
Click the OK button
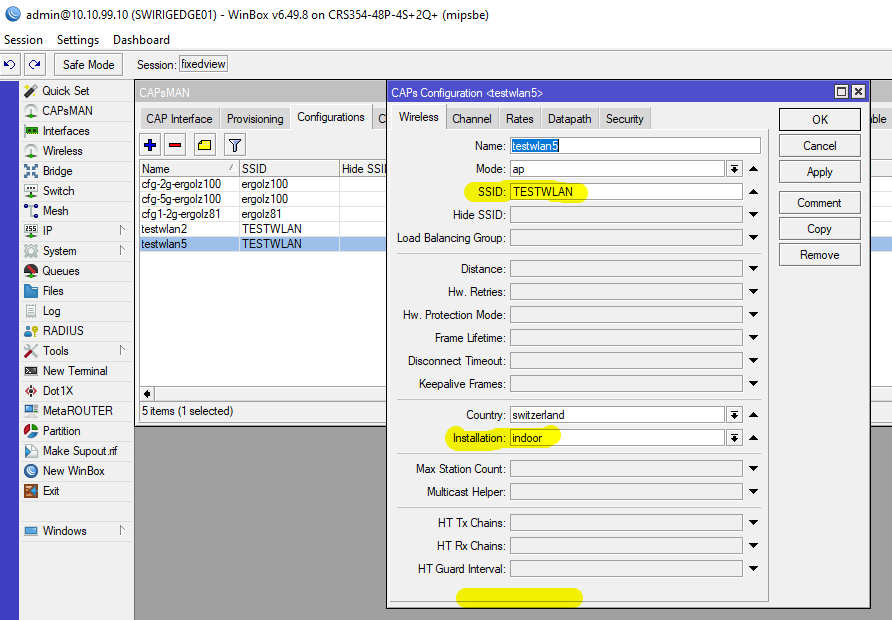819,119
